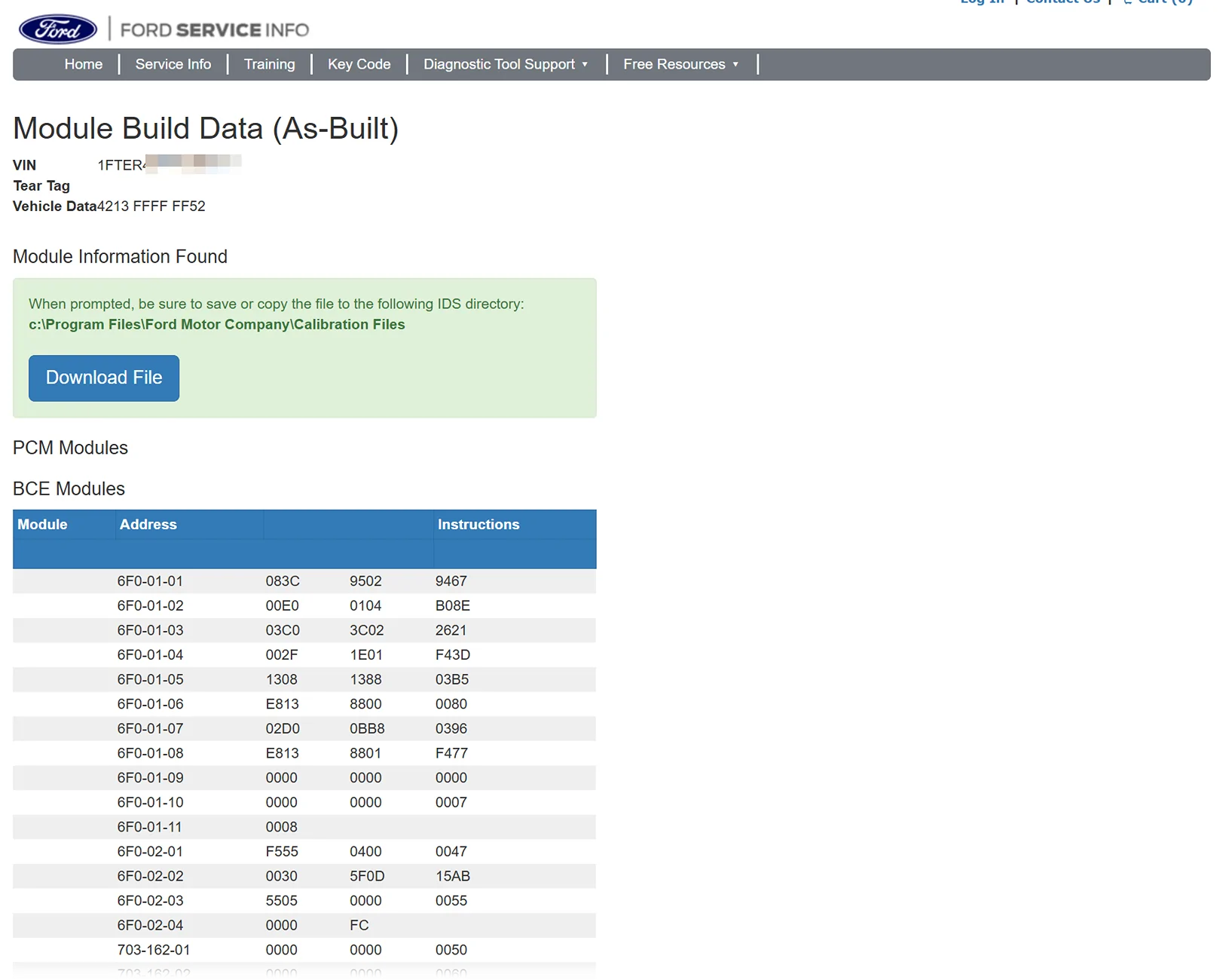Viewport: 1232px width, 980px height.
Task: Select the address 6F0-02-01
Action: (x=150, y=851)
